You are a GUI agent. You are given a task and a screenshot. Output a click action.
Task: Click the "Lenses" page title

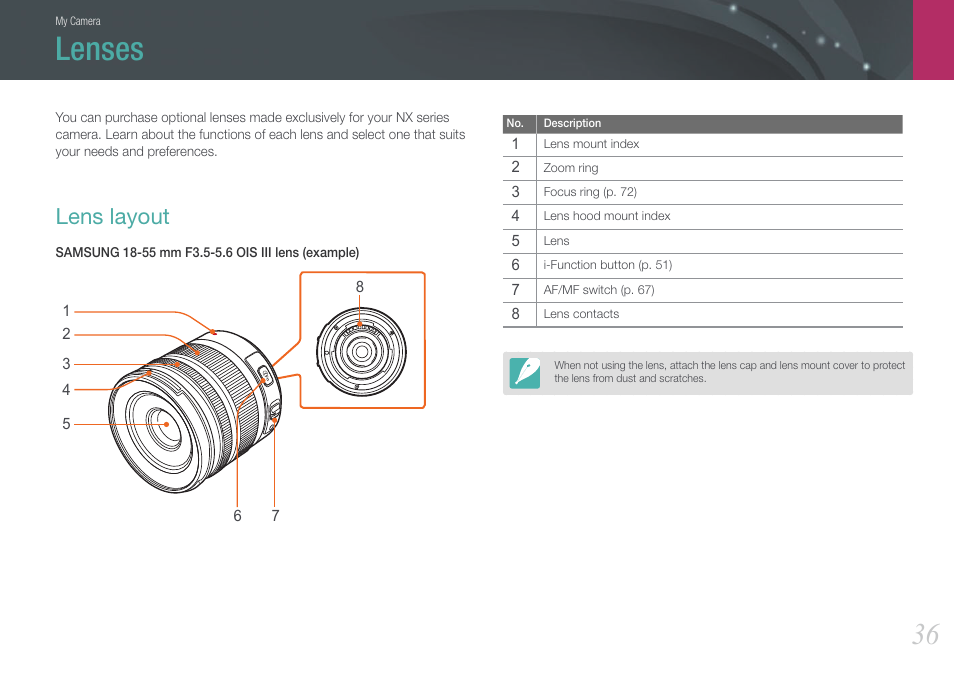pos(100,49)
